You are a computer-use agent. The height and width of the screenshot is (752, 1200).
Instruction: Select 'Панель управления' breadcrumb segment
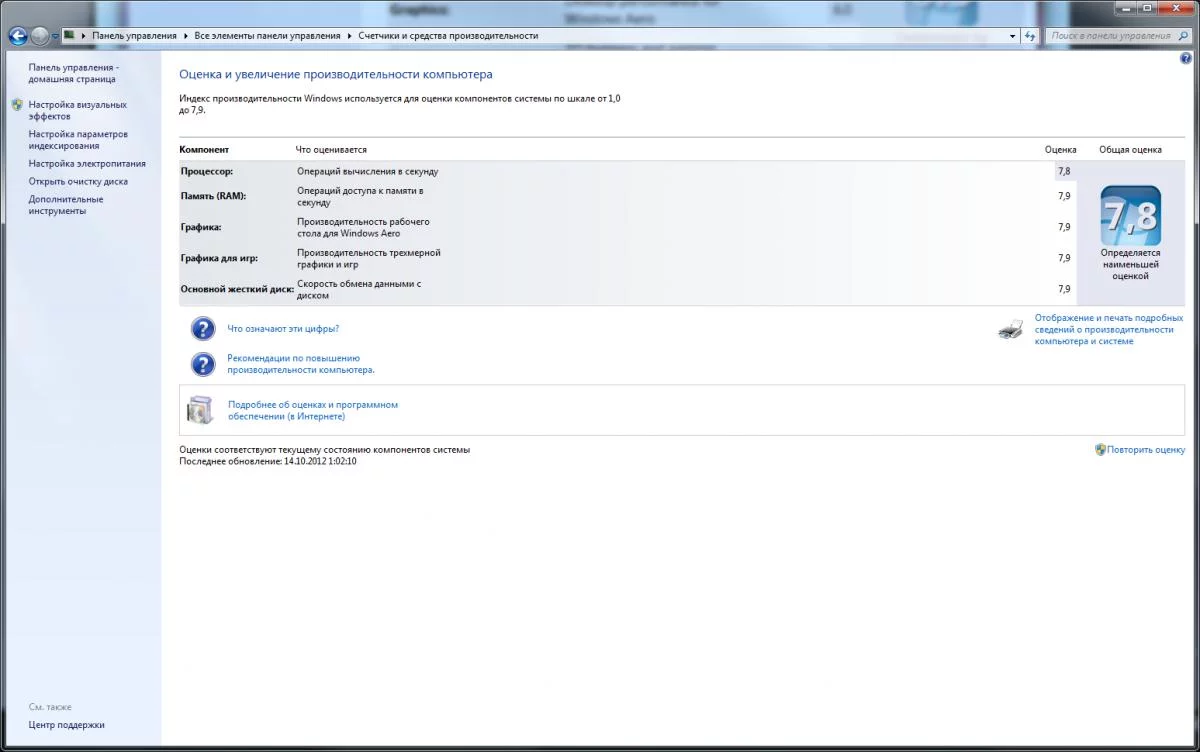coord(134,35)
